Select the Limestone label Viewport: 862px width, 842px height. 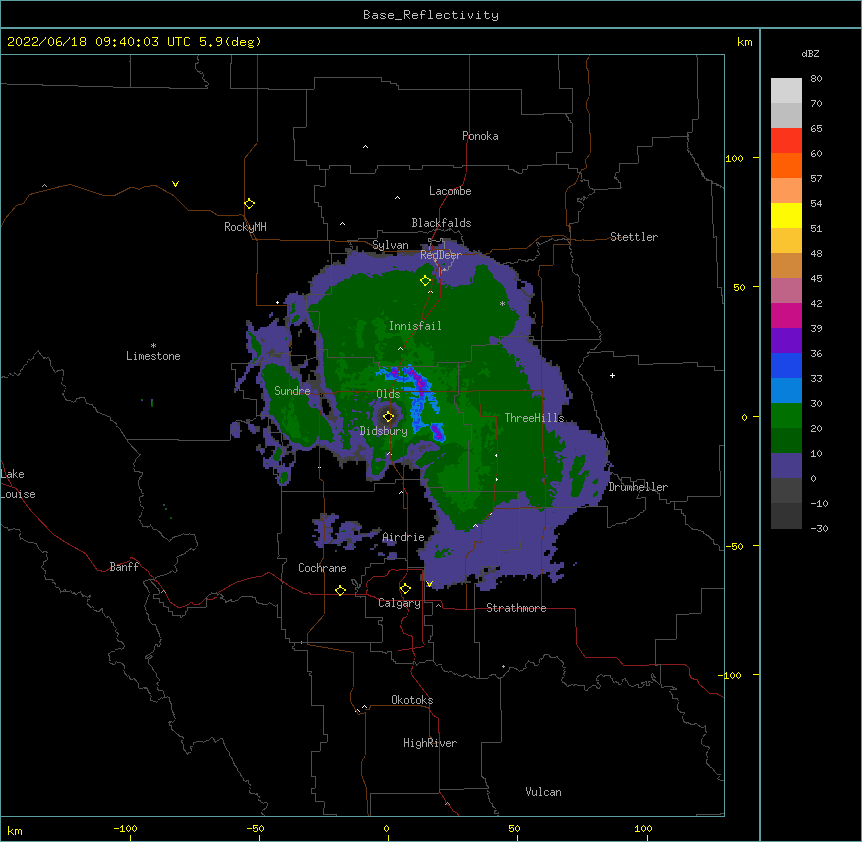(x=153, y=356)
